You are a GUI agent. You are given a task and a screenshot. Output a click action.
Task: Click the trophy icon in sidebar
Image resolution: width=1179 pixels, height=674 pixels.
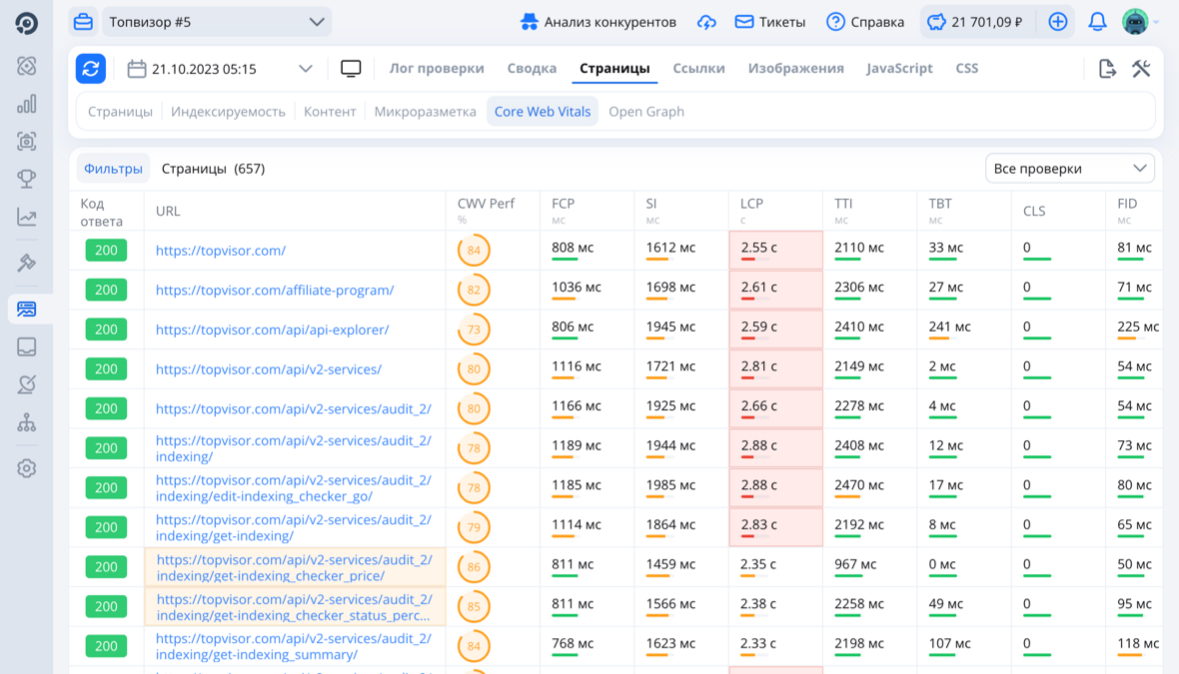click(27, 179)
